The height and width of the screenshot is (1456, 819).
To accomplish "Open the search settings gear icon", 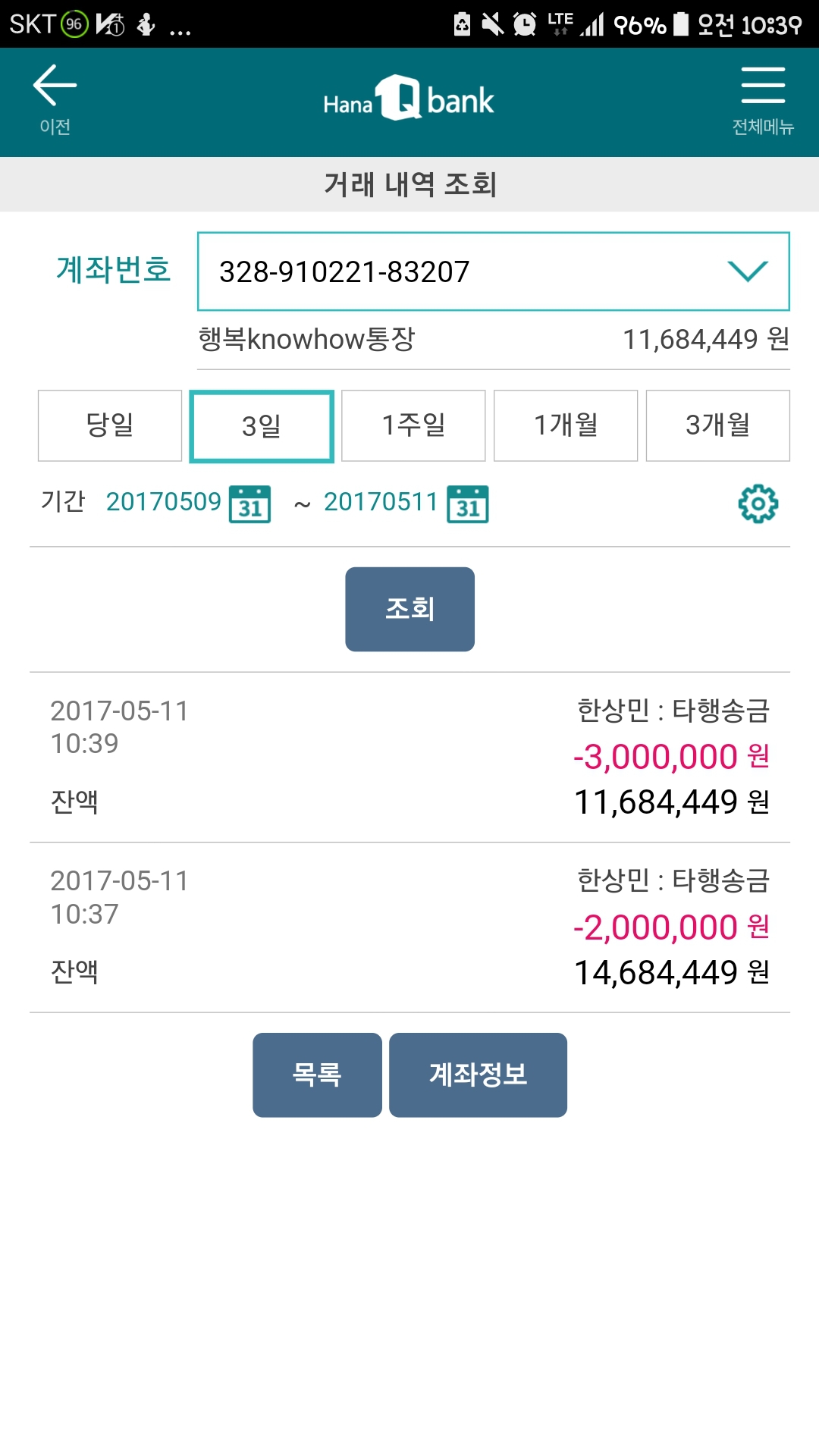I will coord(758,504).
